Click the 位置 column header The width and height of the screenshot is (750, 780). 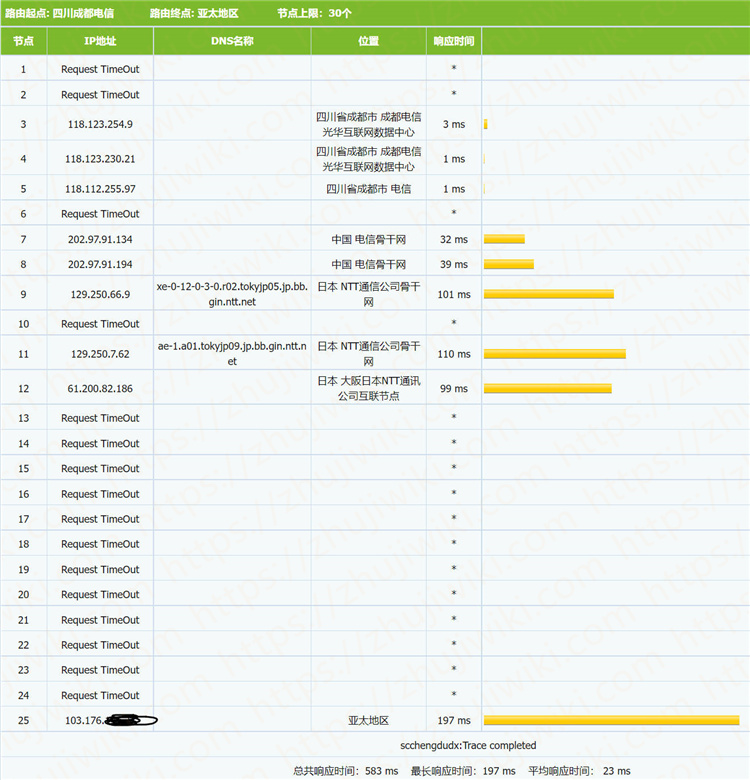point(368,41)
